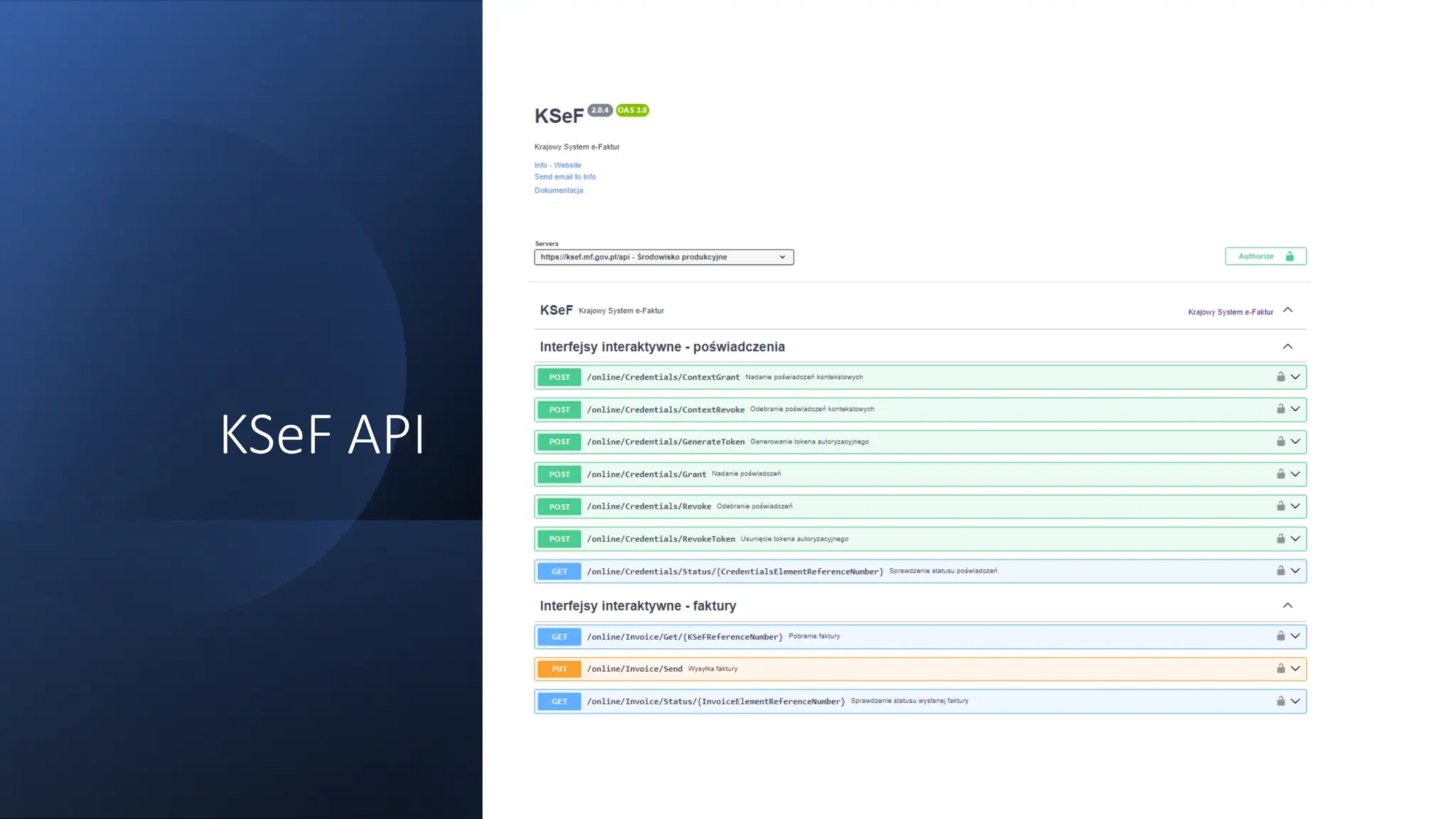
Task: Click the path '/online/Credentials/GenerateToken'
Action: coord(666,442)
